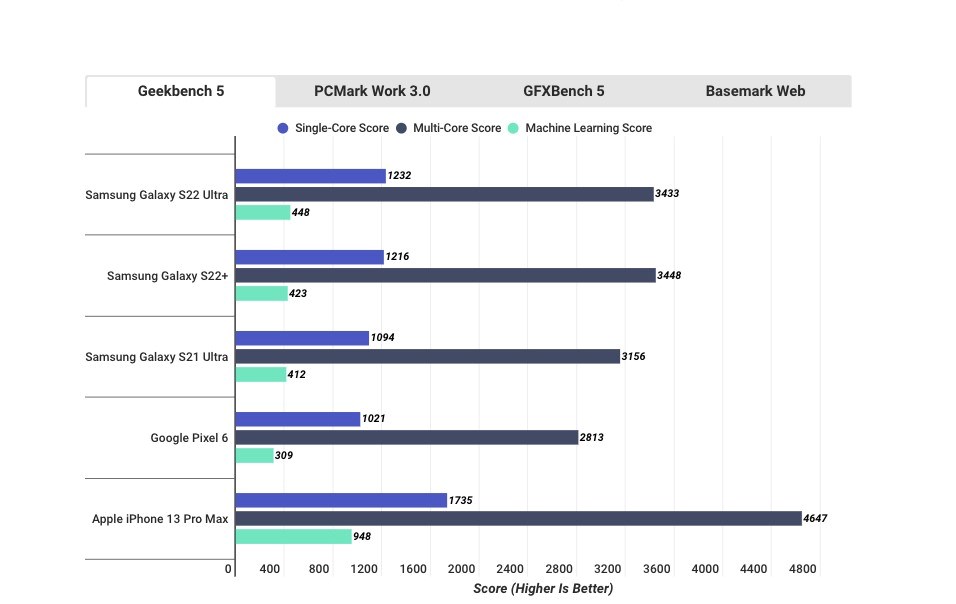Click the 1600 tick on the score axis
Image resolution: width=956 pixels, height=604 pixels.
point(413,569)
